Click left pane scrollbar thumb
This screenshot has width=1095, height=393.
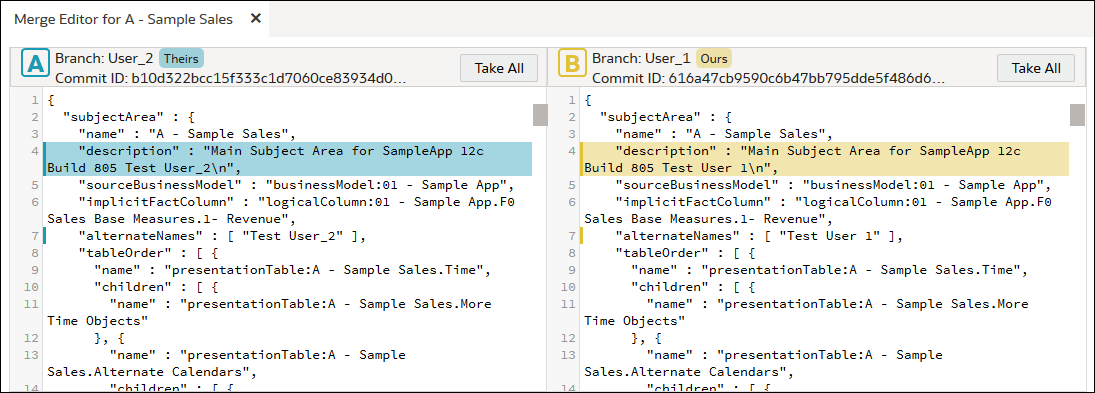pyautogui.click(x=540, y=114)
